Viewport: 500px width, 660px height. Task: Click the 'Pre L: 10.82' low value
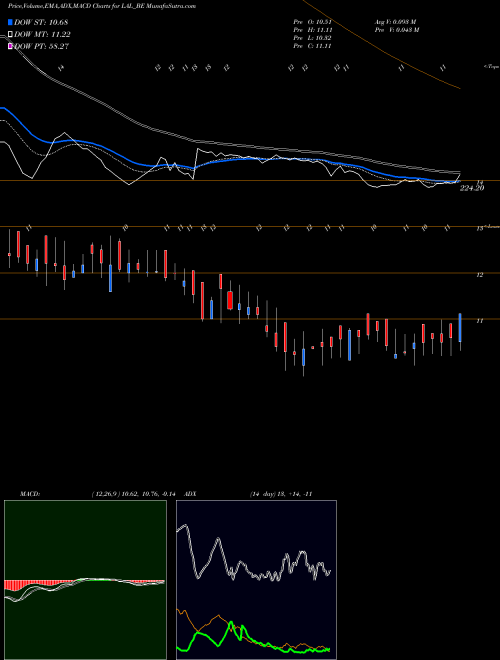point(312,38)
